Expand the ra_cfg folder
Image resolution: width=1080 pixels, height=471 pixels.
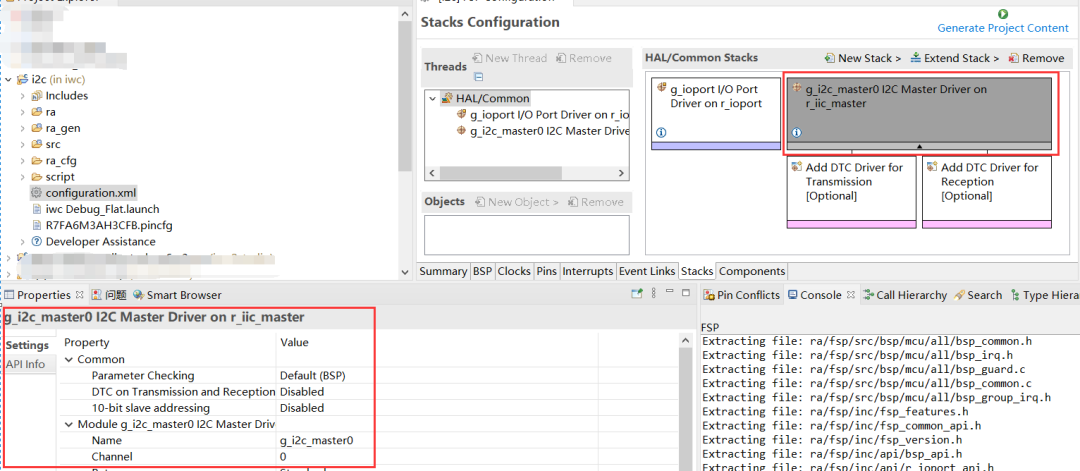click(23, 160)
